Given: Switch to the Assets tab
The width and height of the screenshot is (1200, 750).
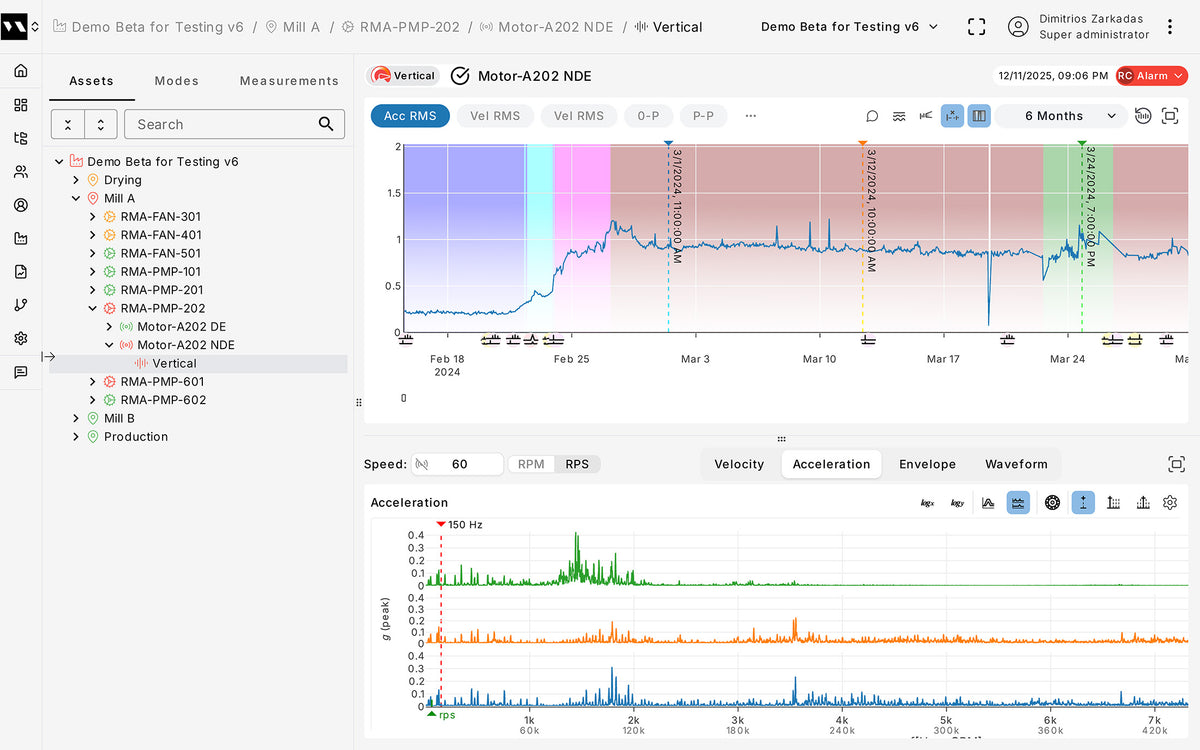Looking at the screenshot, I should 91,81.
